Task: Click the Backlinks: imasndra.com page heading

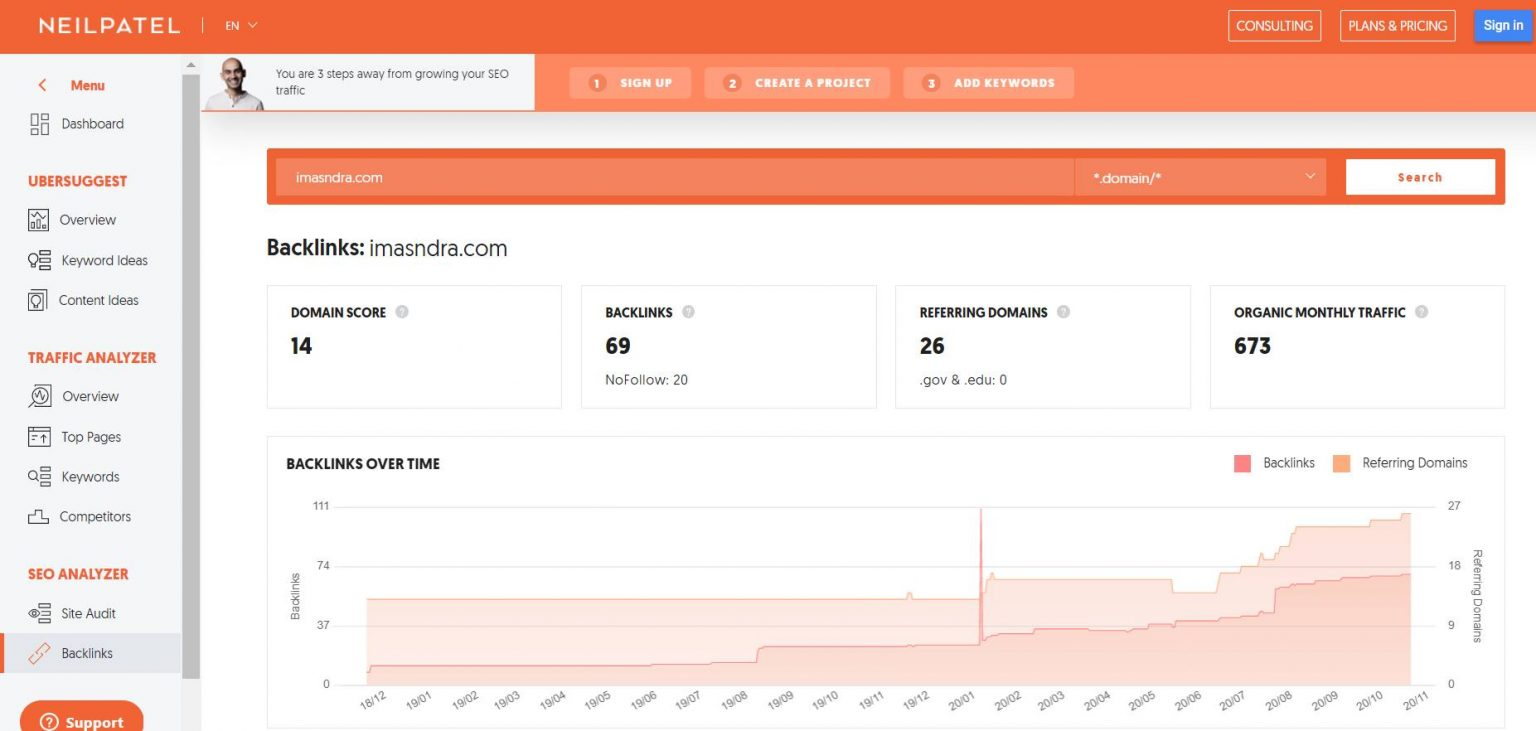Action: (387, 248)
